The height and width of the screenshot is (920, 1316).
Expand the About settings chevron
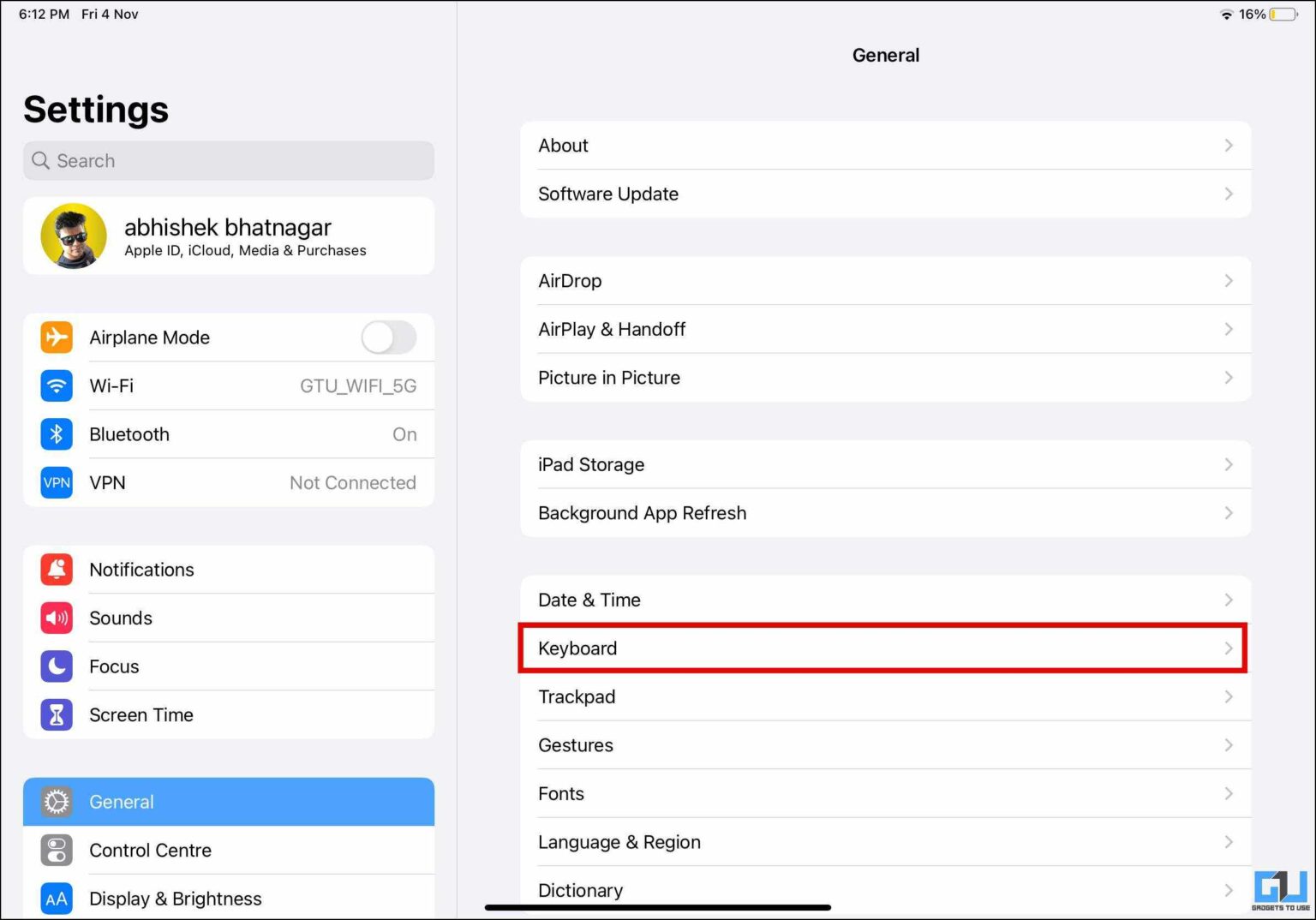(x=1229, y=145)
